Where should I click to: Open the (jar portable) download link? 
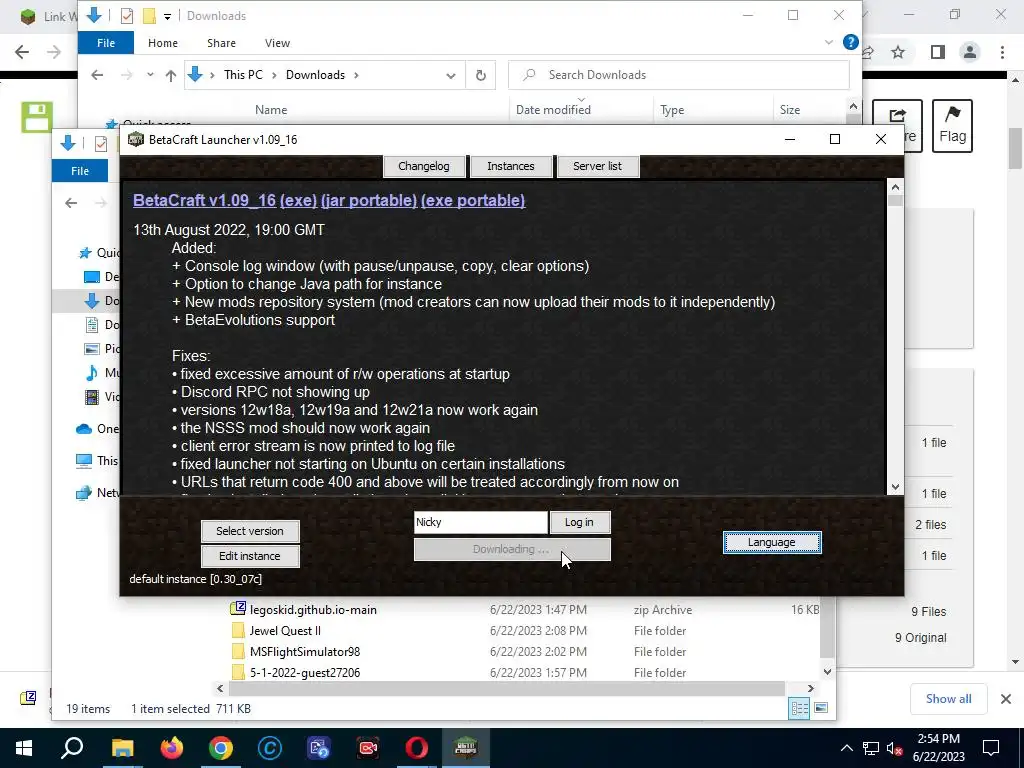(x=369, y=200)
